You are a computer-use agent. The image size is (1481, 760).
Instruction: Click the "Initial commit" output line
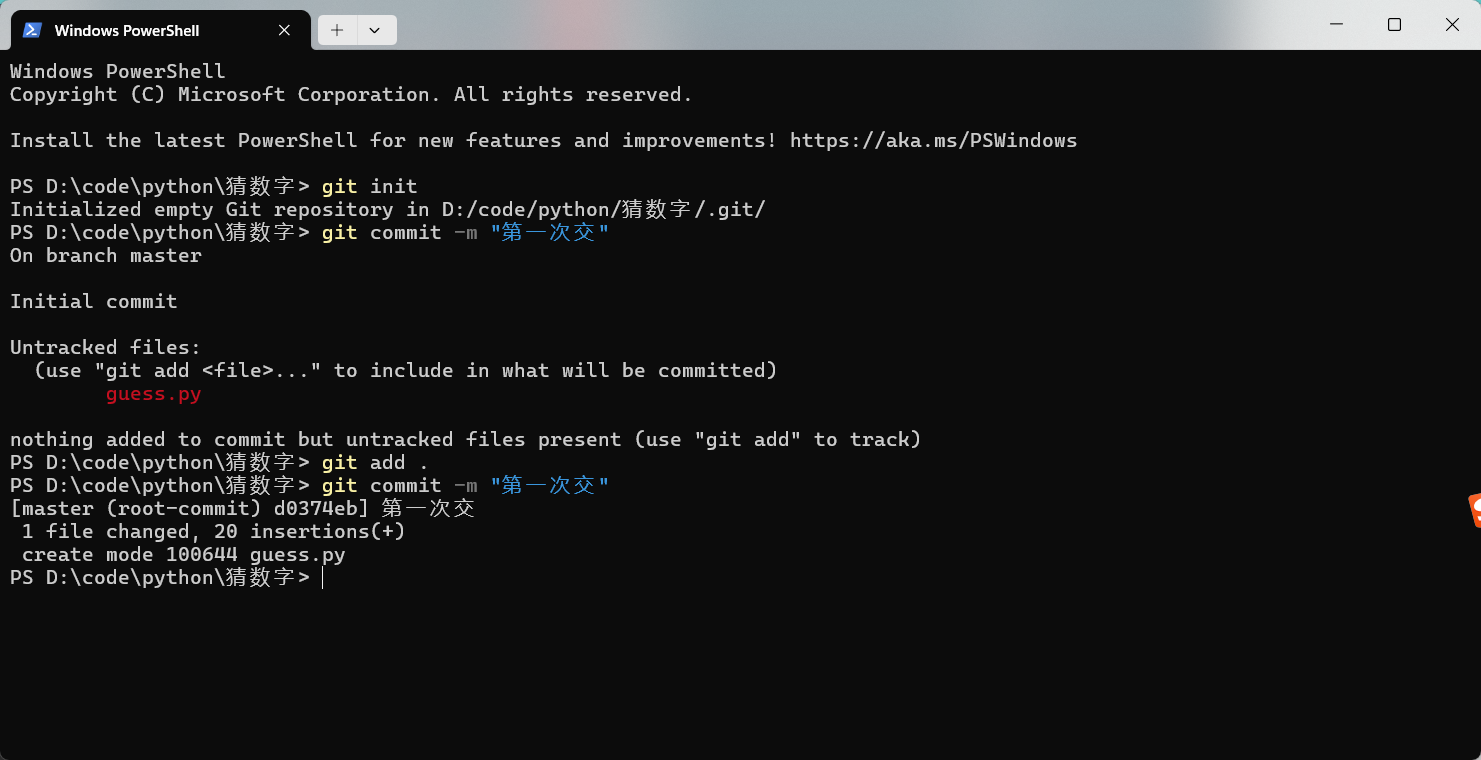pos(94,302)
